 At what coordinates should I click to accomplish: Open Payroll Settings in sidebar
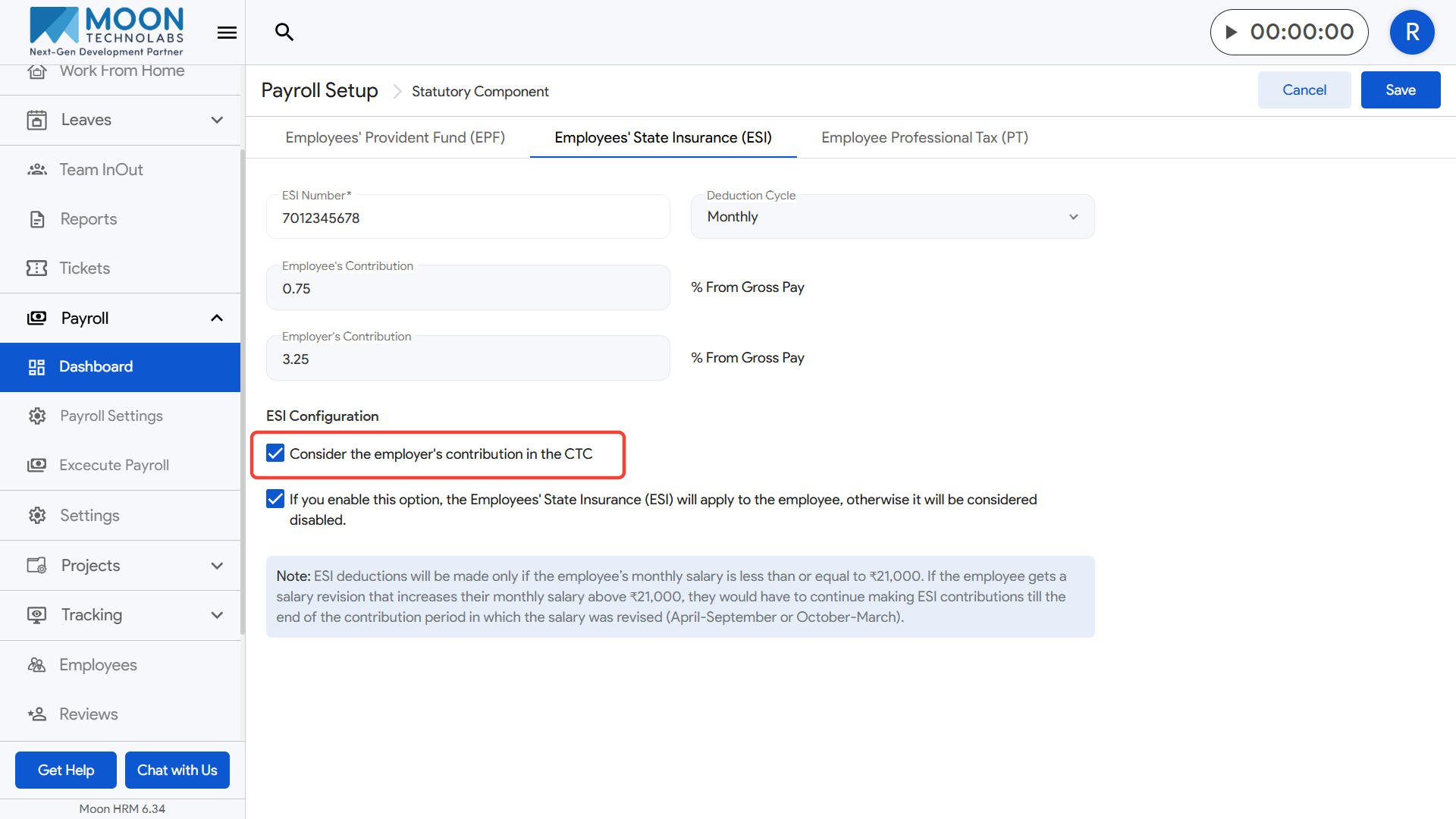(111, 416)
